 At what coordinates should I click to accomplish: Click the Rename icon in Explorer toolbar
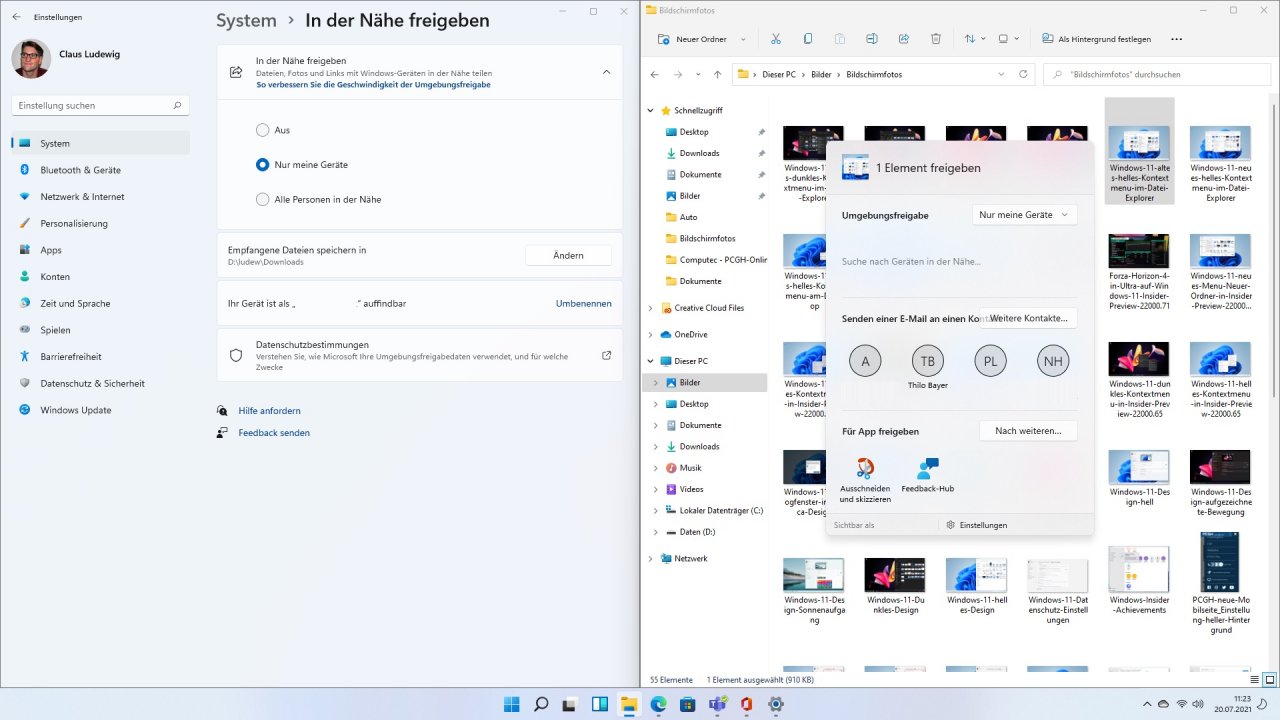click(x=871, y=39)
